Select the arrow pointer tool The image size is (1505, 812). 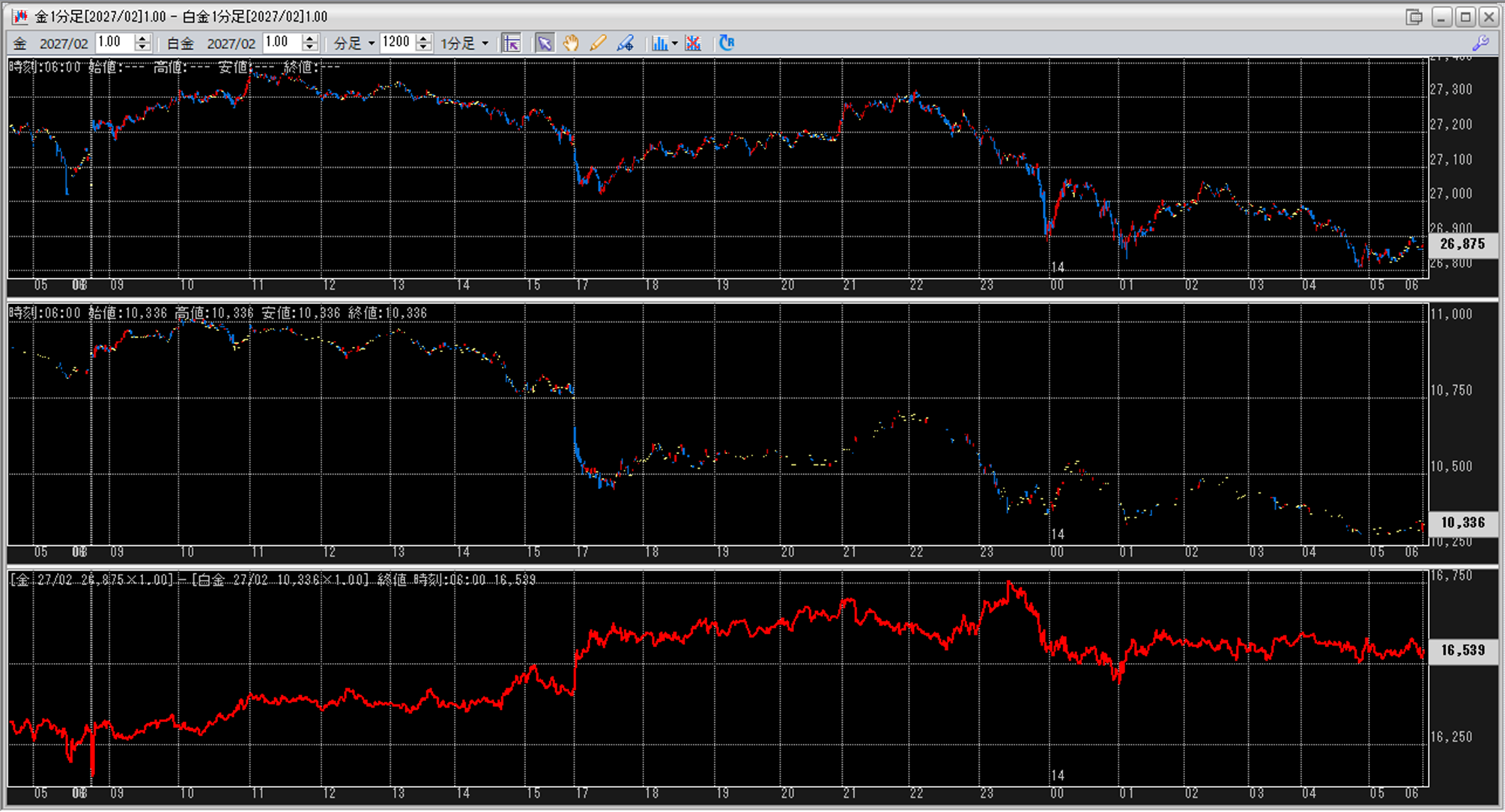tap(544, 43)
